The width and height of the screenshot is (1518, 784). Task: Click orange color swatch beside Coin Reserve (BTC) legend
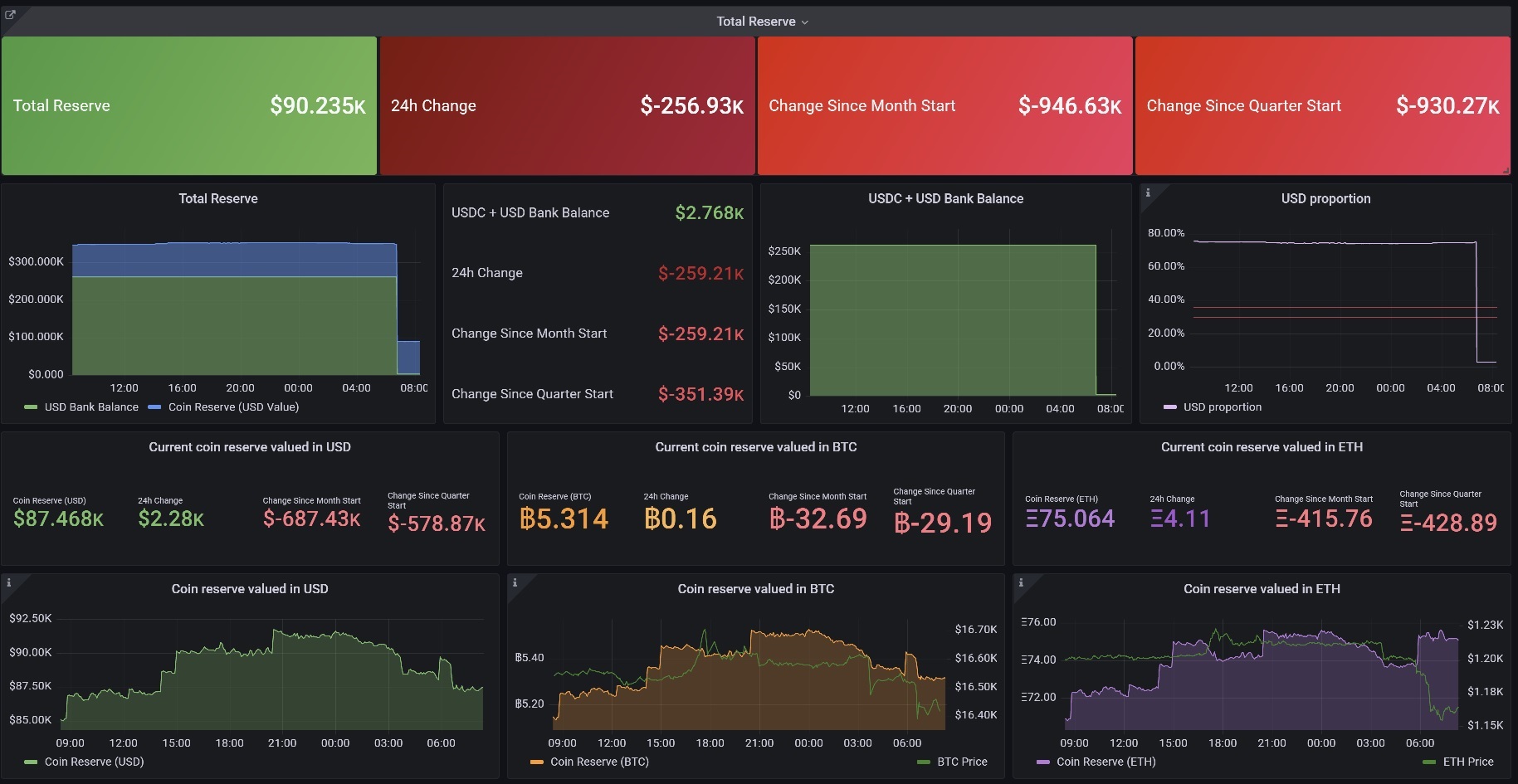536,762
